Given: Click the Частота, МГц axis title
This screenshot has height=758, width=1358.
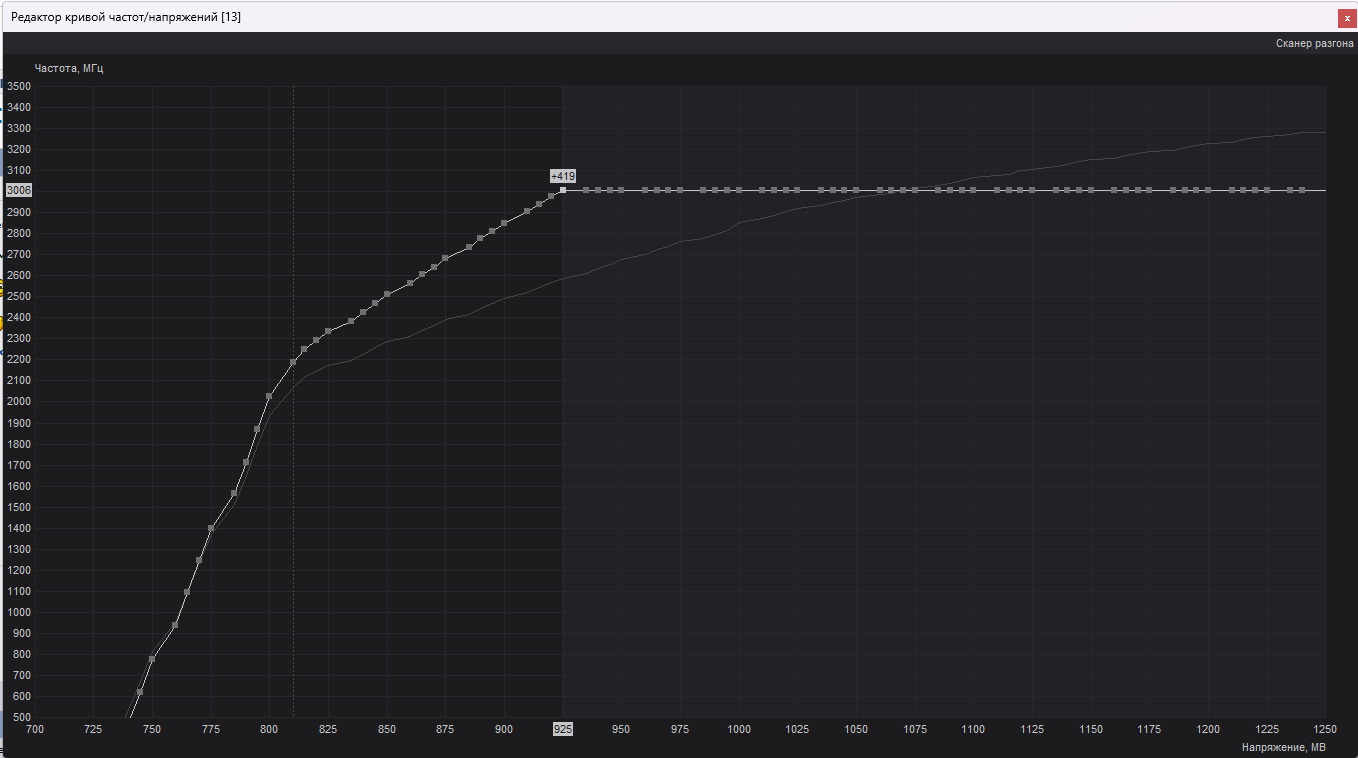Looking at the screenshot, I should coord(70,68).
